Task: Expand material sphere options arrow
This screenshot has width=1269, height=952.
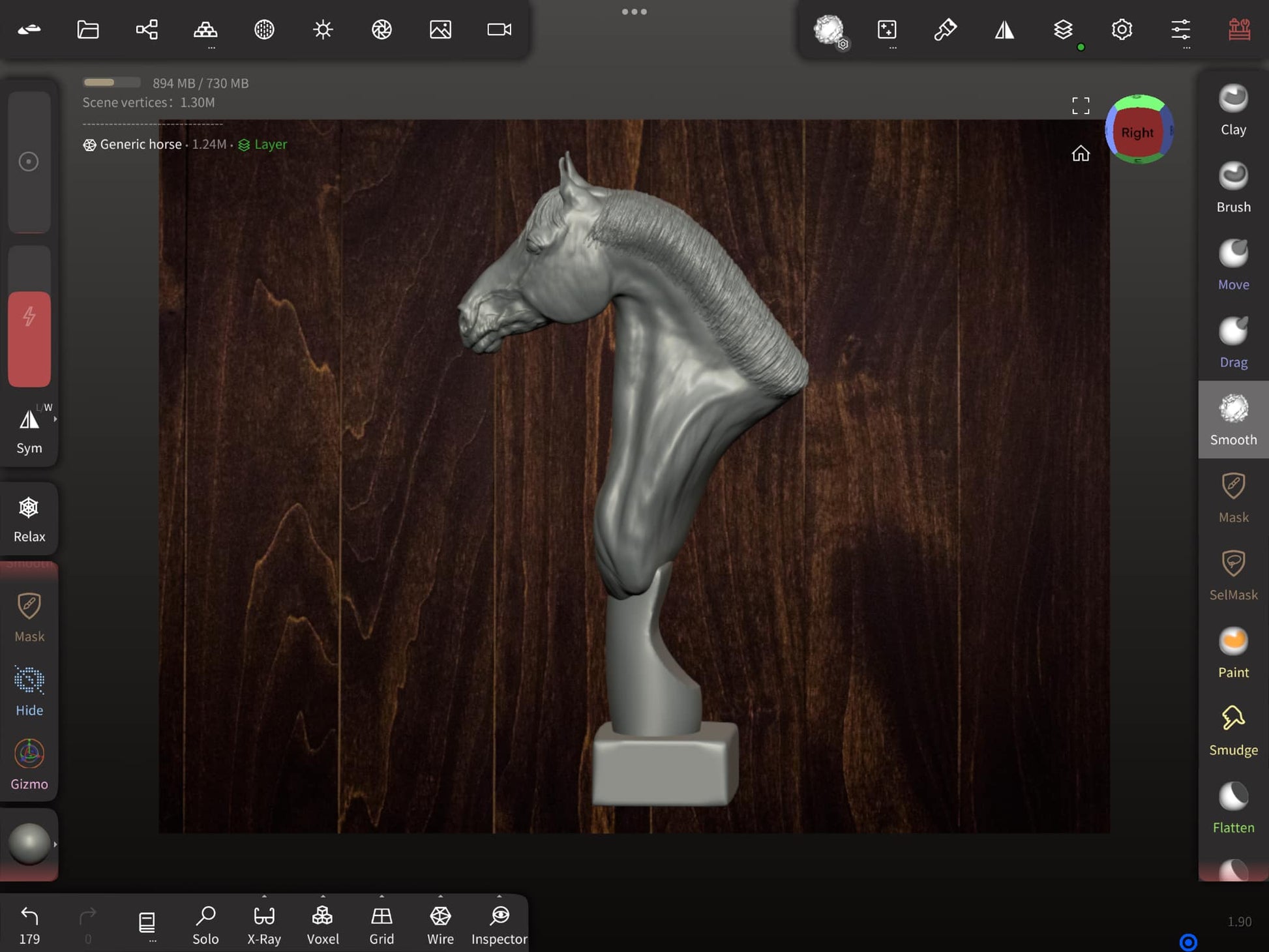Action: (55, 844)
